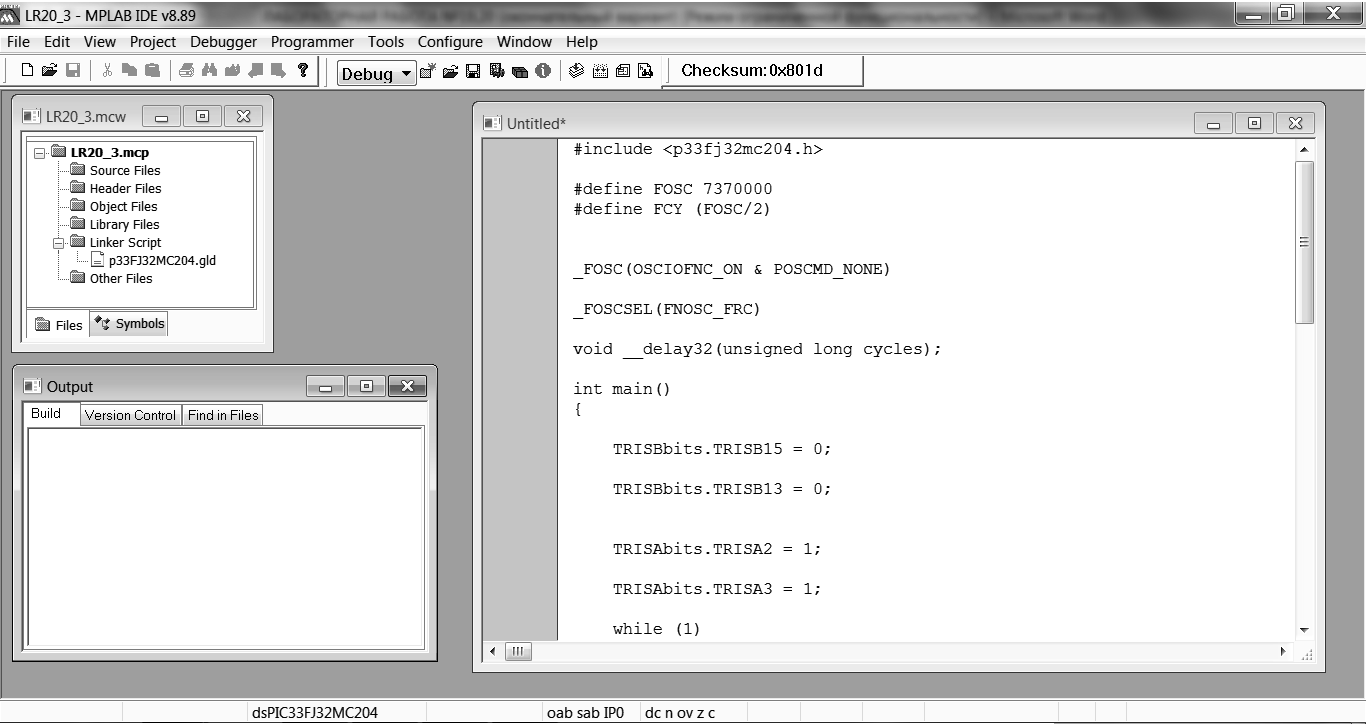Click the Checksum 0x801d field
Viewport: 1370px width, 727px height.
click(763, 71)
